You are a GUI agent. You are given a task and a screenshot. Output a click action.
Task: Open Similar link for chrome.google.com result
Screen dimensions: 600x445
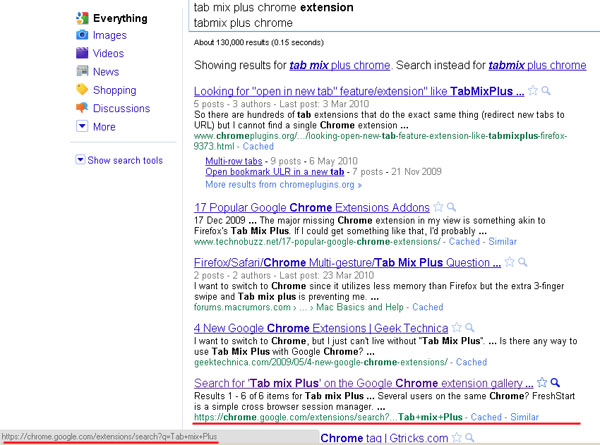coord(524,417)
